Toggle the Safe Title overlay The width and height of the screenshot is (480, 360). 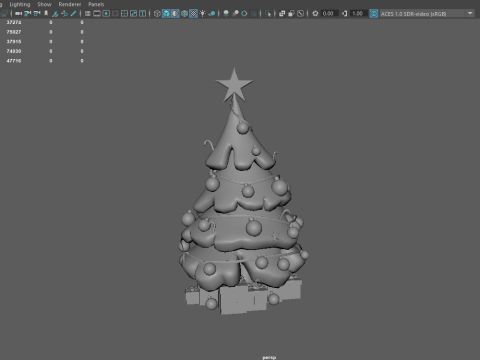pyautogui.click(x=142, y=14)
